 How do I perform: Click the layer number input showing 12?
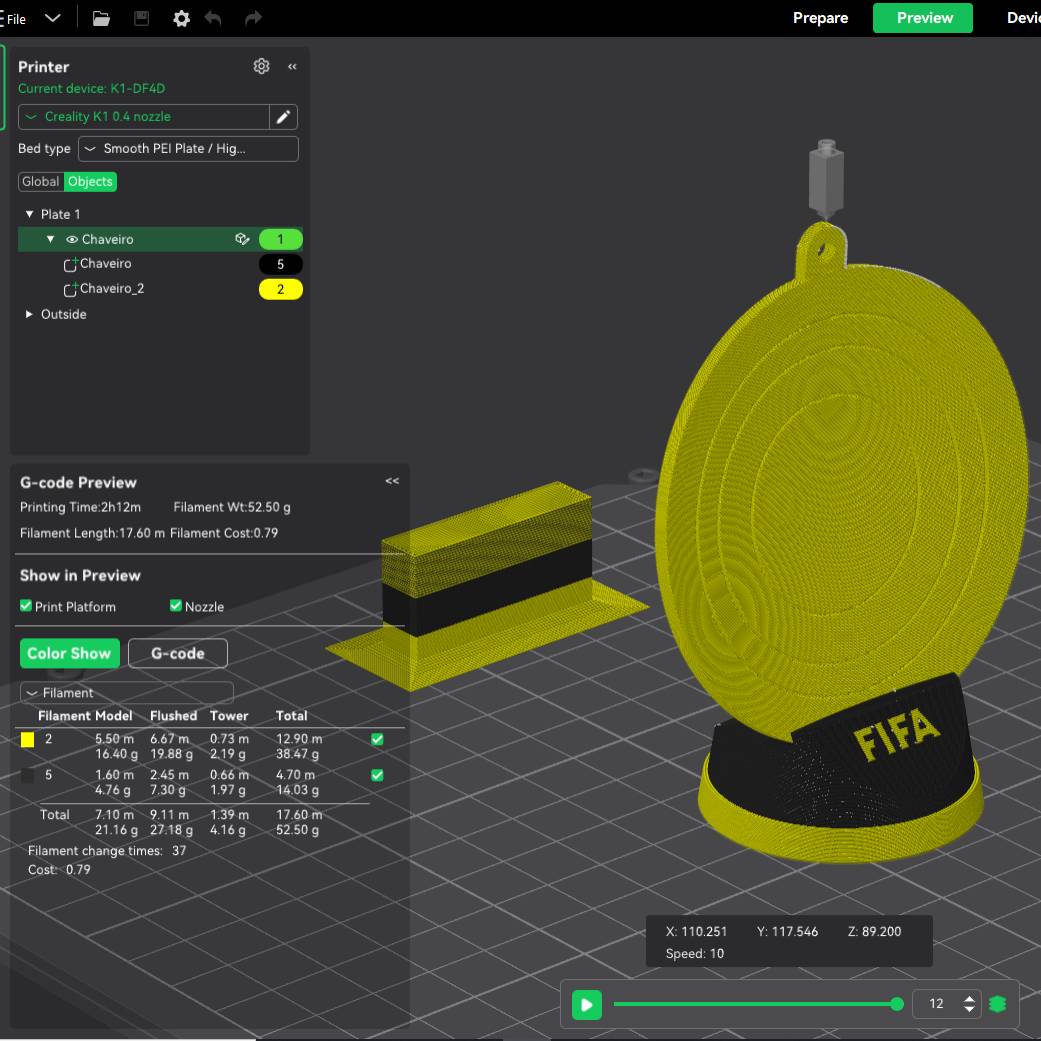(x=938, y=1003)
